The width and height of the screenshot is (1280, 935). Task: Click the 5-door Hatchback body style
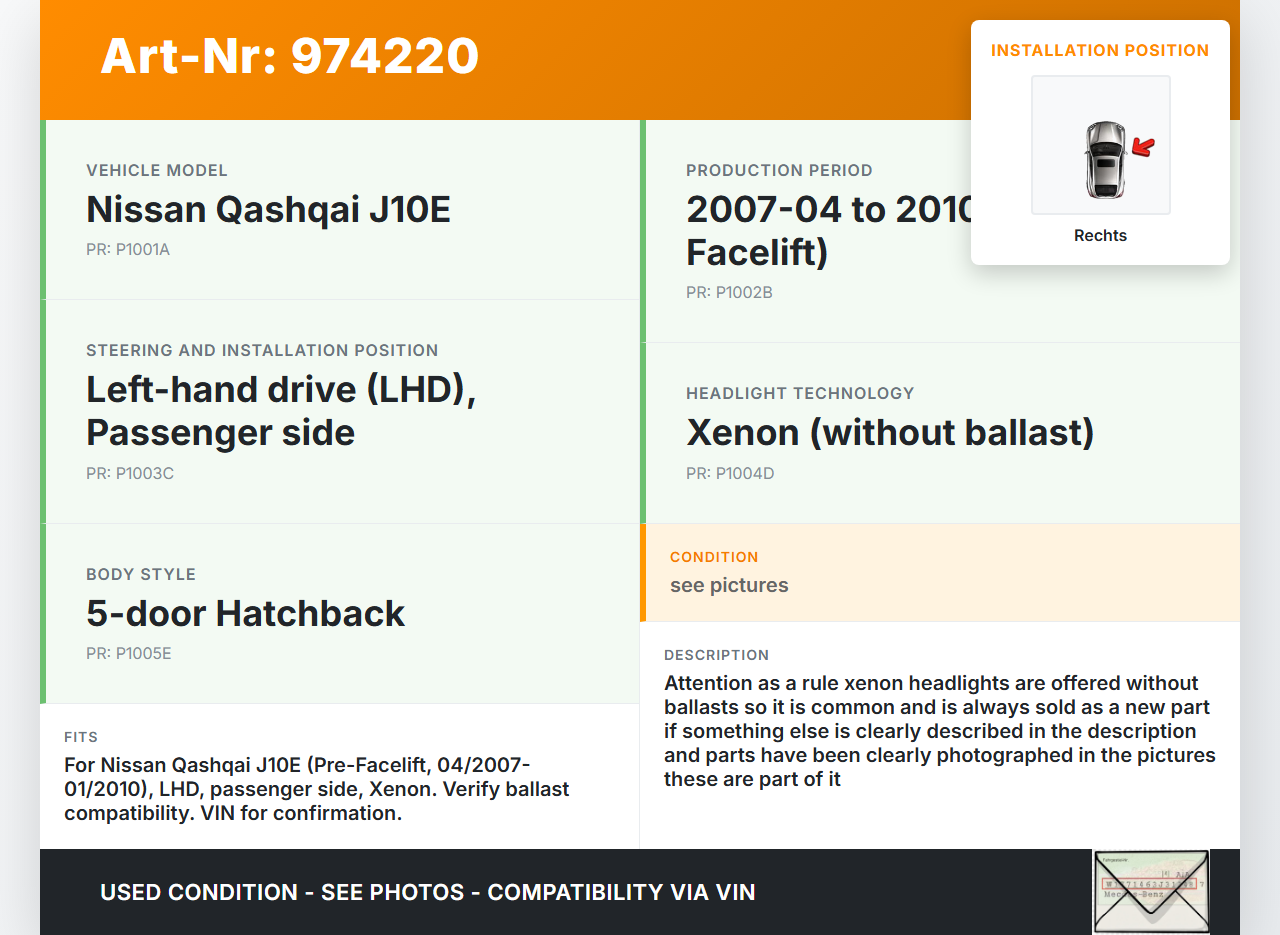point(245,613)
